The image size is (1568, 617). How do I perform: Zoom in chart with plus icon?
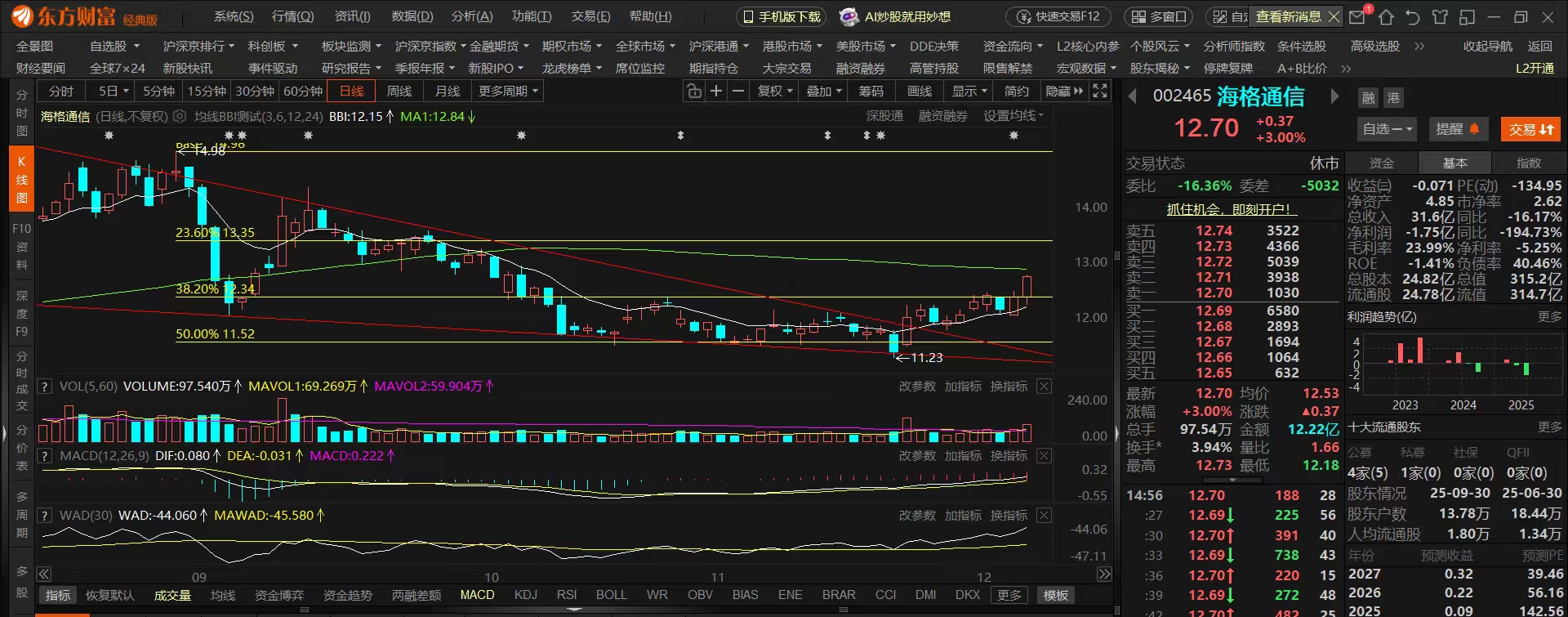[x=716, y=91]
